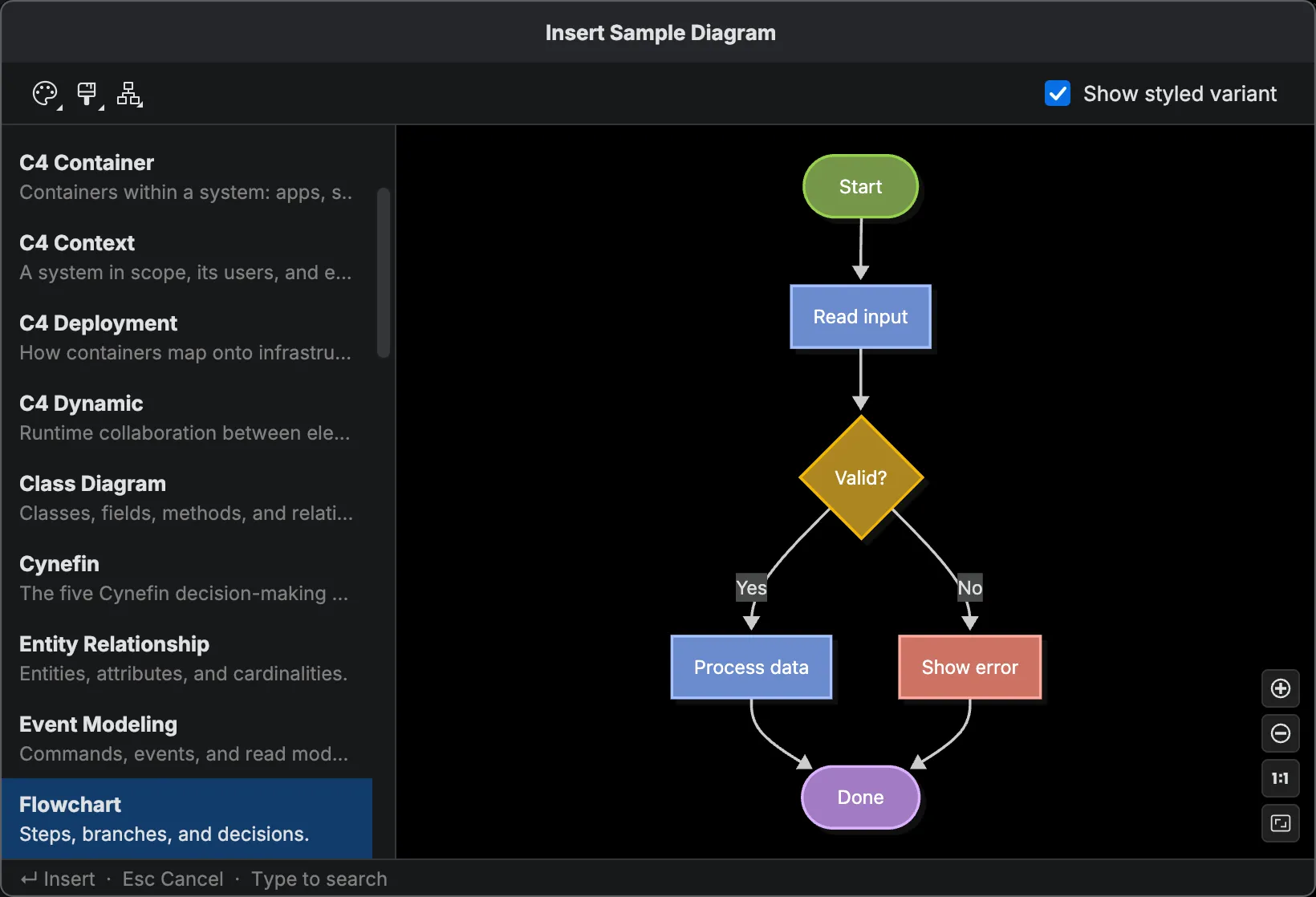Select the Entity Relationship sample

[187, 659]
